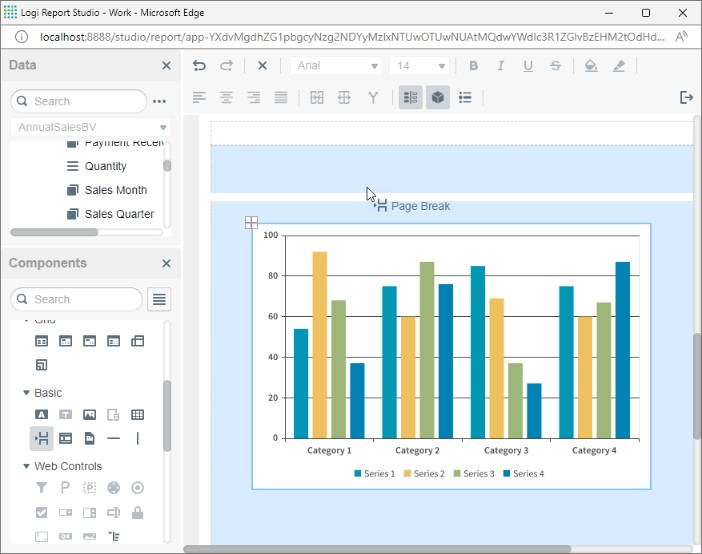Collapse the Web Controls section

click(x=26, y=466)
